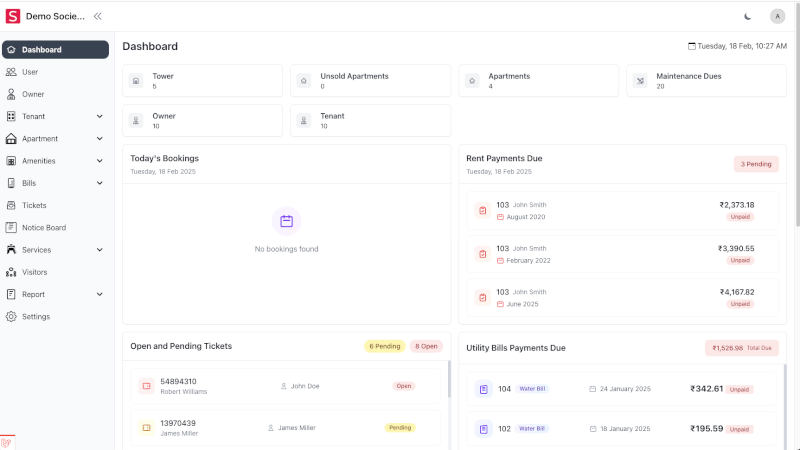Click the 3 Pending rent badge

755,164
